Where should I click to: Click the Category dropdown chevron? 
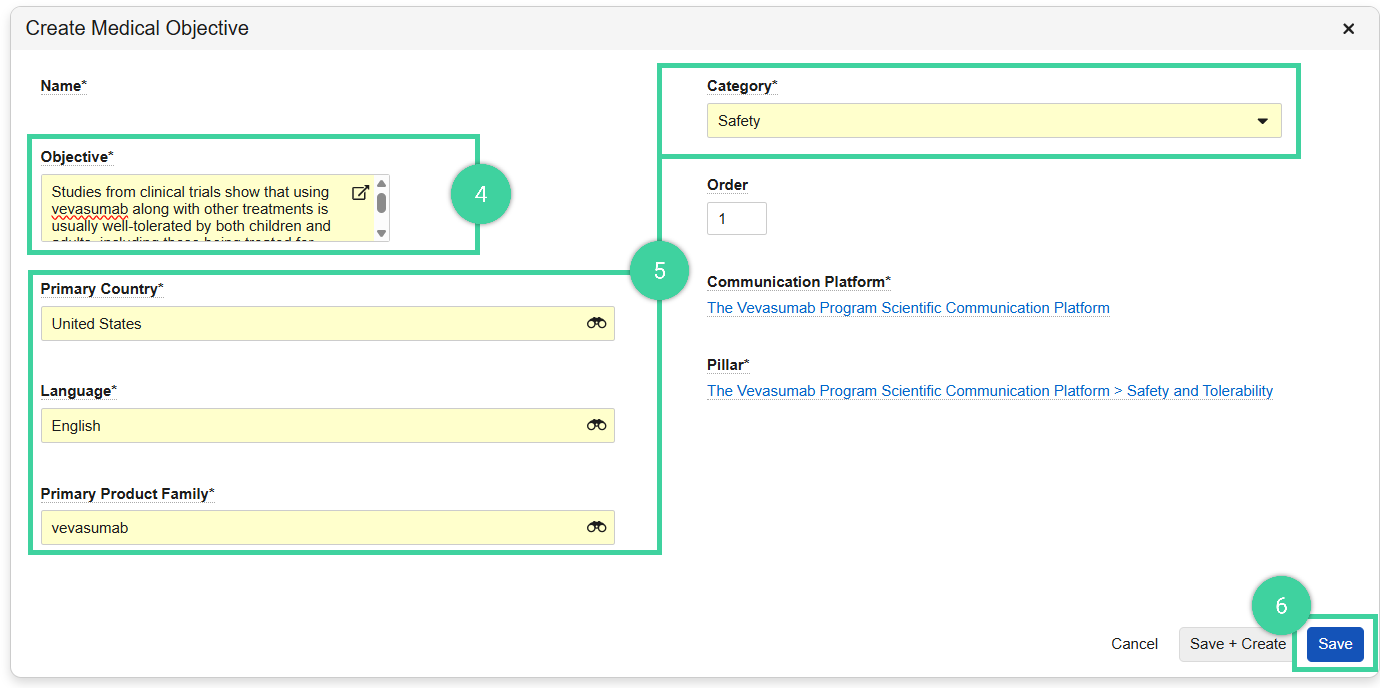[x=1262, y=120]
